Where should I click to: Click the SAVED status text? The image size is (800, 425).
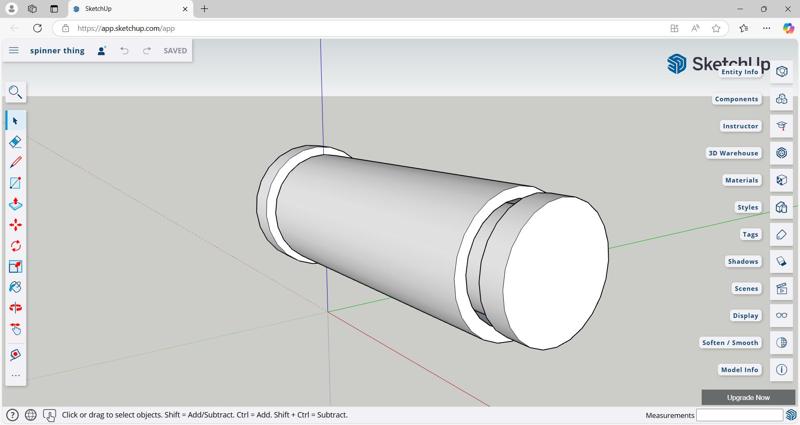tap(175, 51)
